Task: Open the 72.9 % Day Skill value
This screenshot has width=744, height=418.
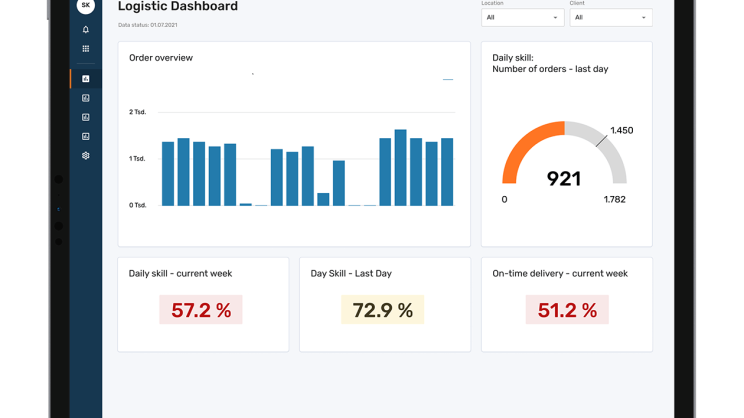Action: click(383, 310)
